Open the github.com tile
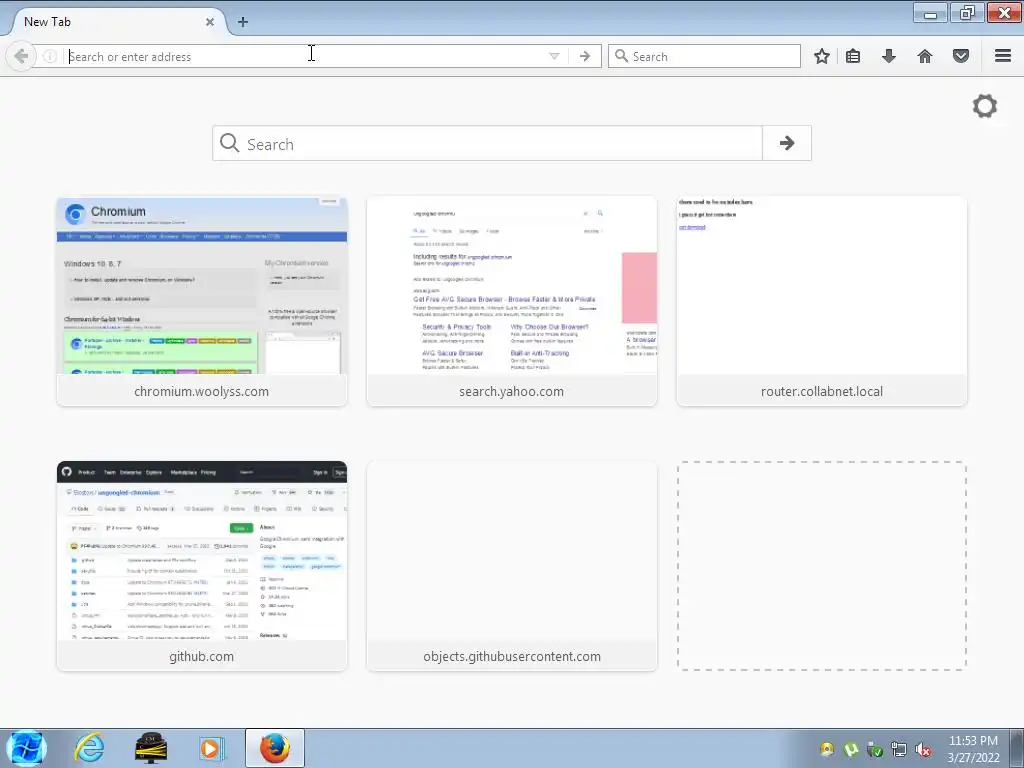Screen dimensions: 1024x768 click(x=202, y=566)
